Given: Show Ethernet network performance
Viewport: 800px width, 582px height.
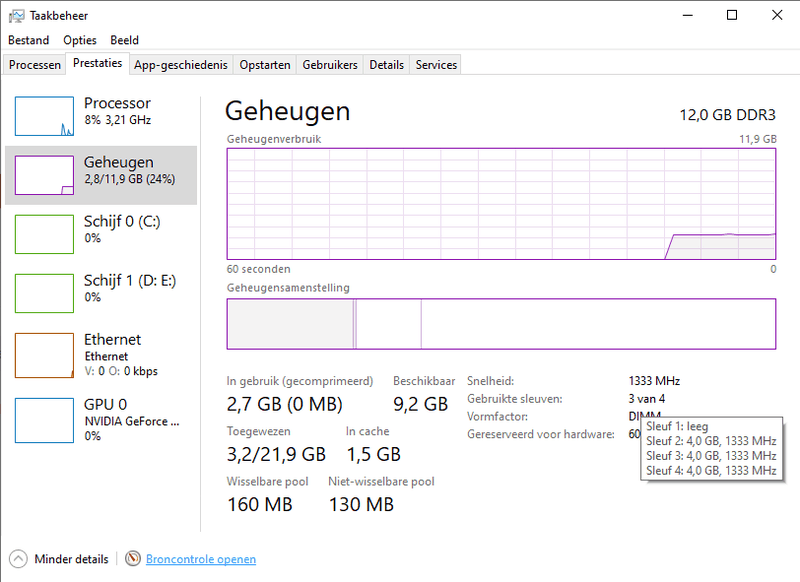Looking at the screenshot, I should click(x=100, y=354).
